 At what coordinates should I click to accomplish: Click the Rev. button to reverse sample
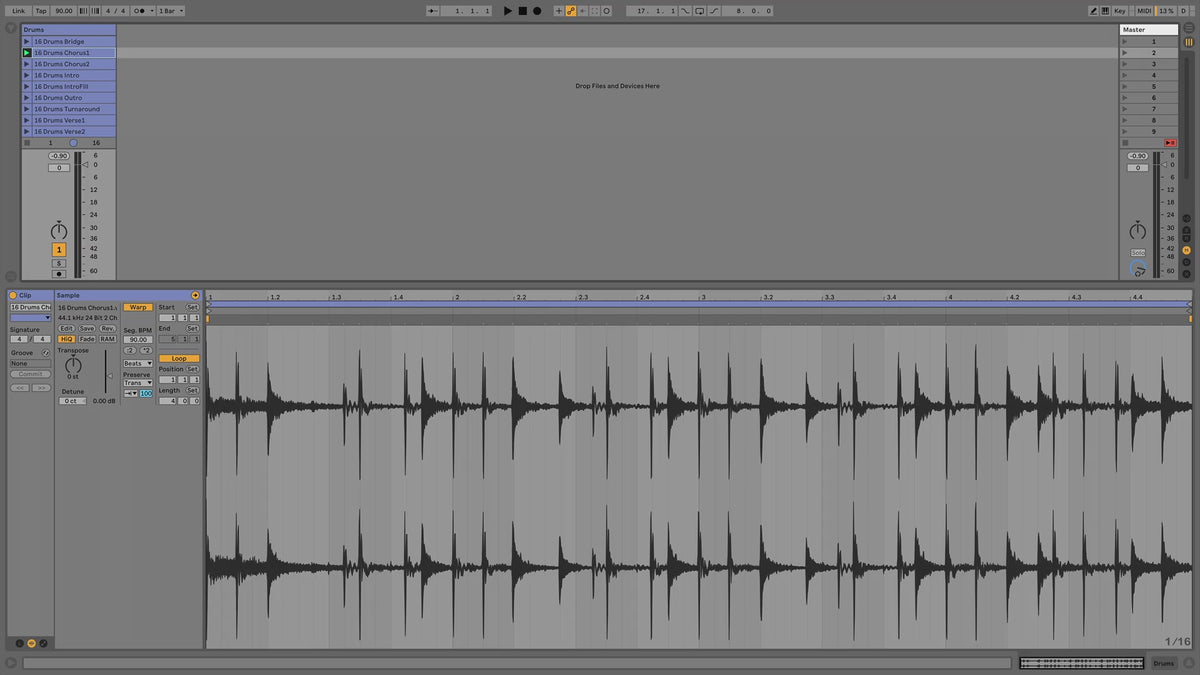pos(108,328)
